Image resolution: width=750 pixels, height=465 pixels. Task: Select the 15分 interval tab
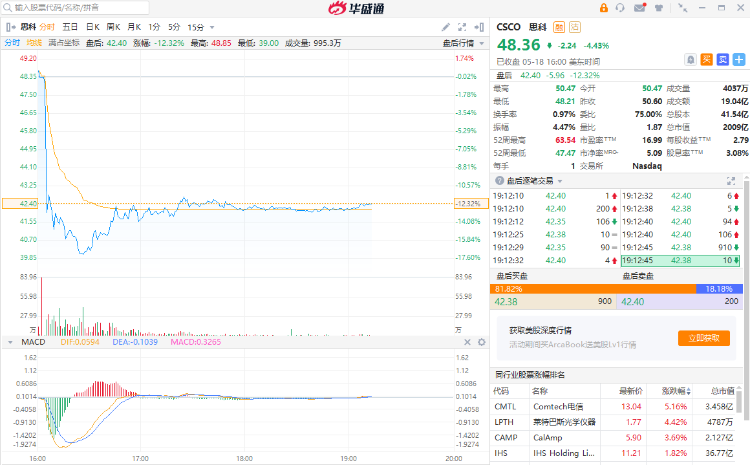click(196, 27)
